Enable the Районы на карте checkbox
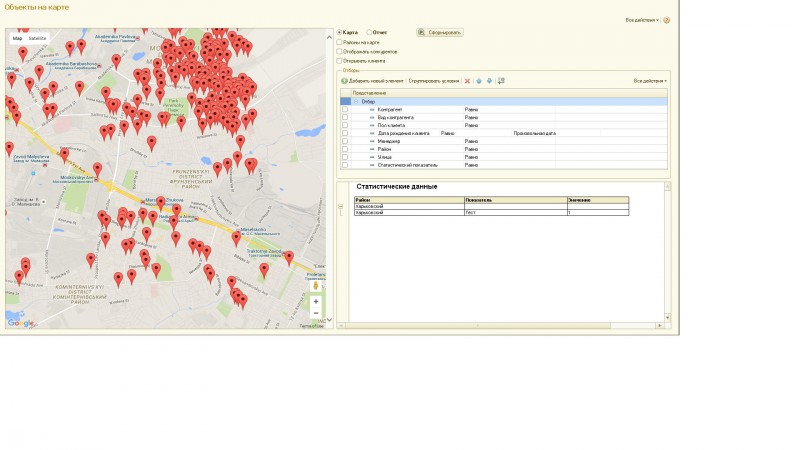The height and width of the screenshot is (450, 800). coord(339,42)
